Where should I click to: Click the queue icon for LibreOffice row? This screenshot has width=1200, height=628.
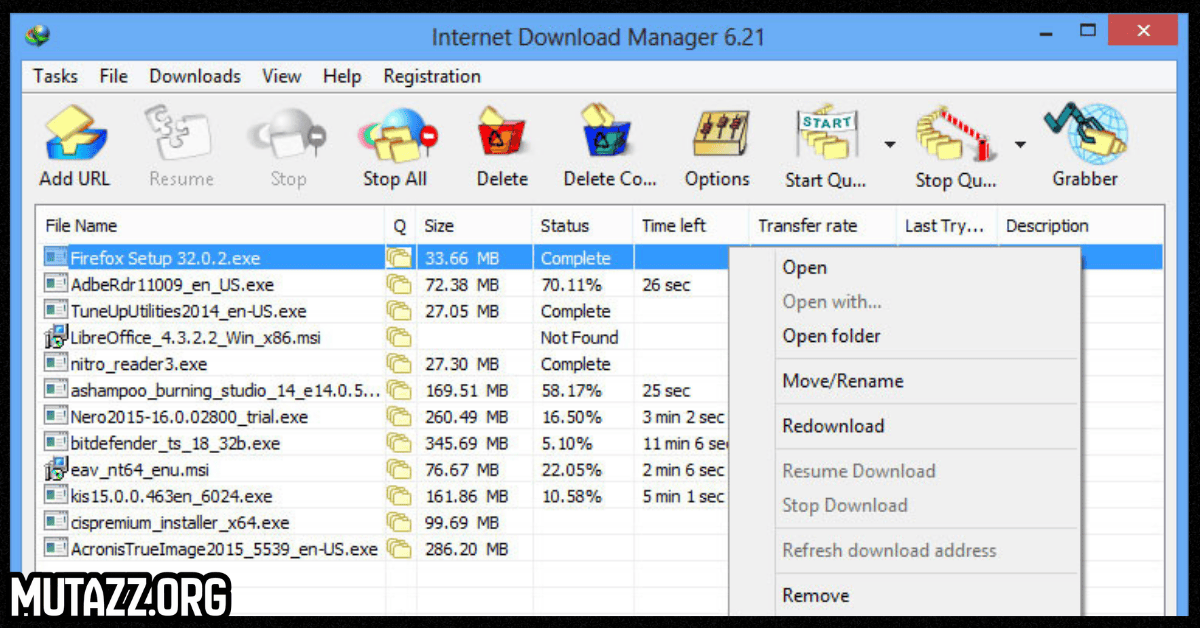[399, 338]
